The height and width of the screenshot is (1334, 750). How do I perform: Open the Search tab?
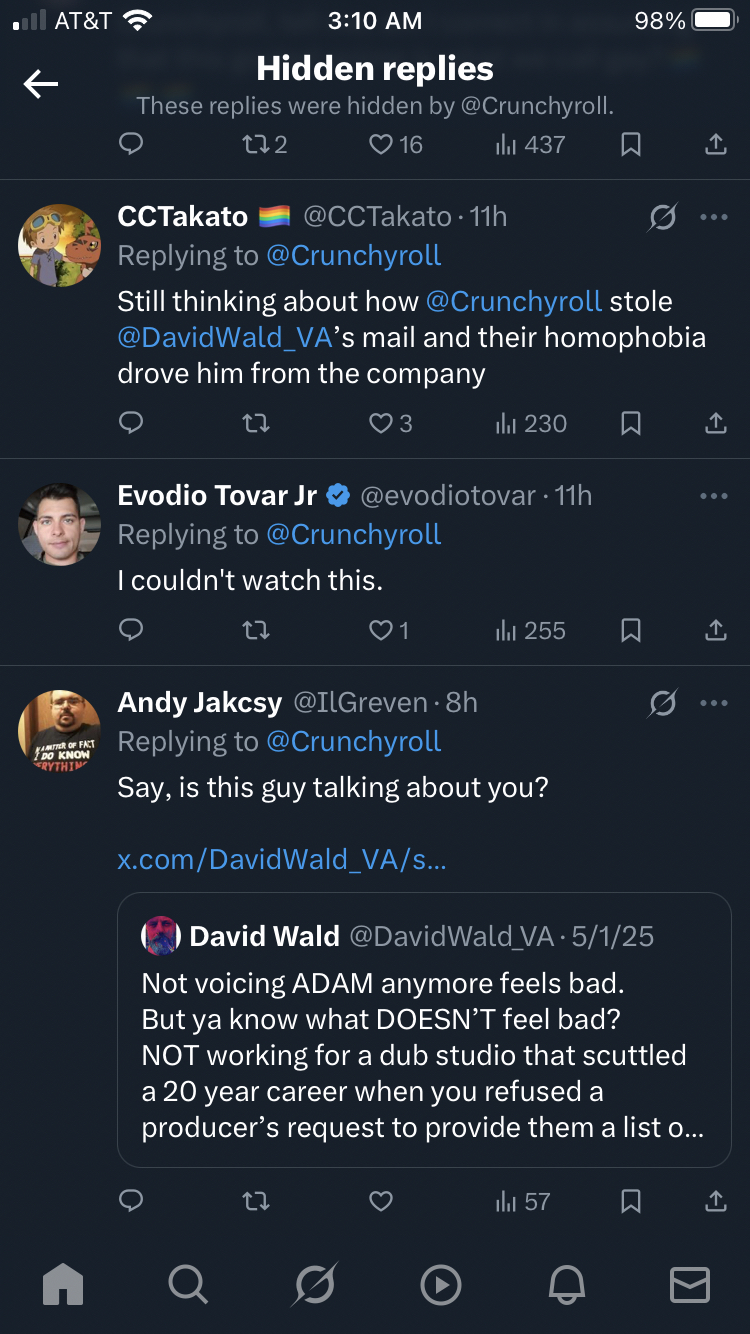coord(188,1284)
